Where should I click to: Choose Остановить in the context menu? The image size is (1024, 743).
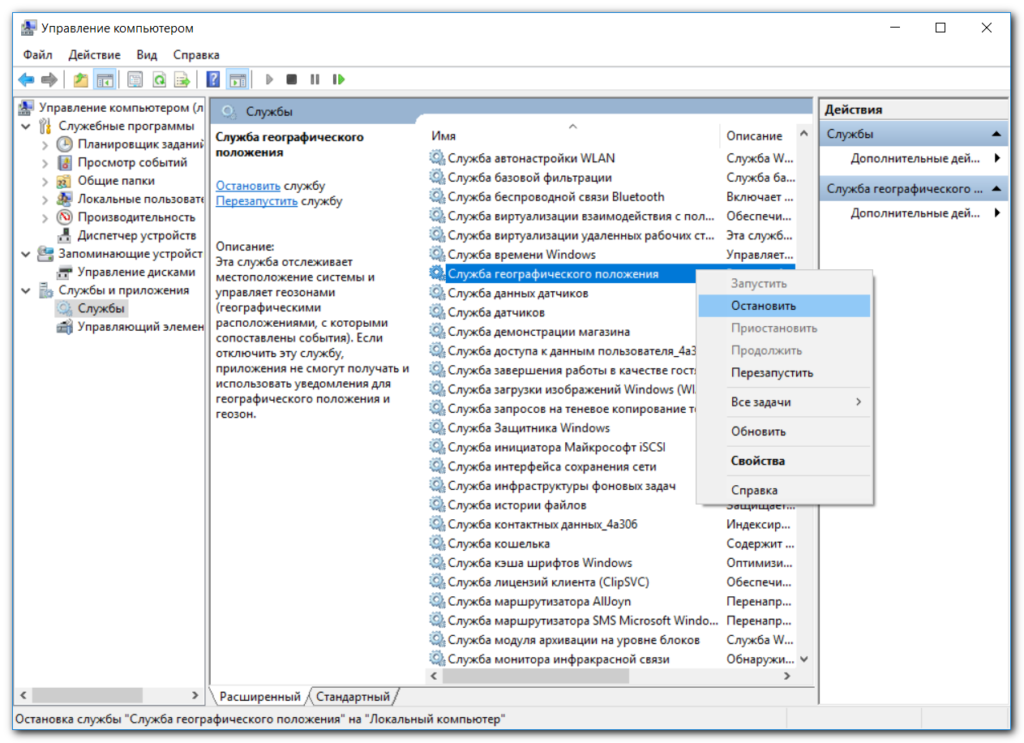763,306
